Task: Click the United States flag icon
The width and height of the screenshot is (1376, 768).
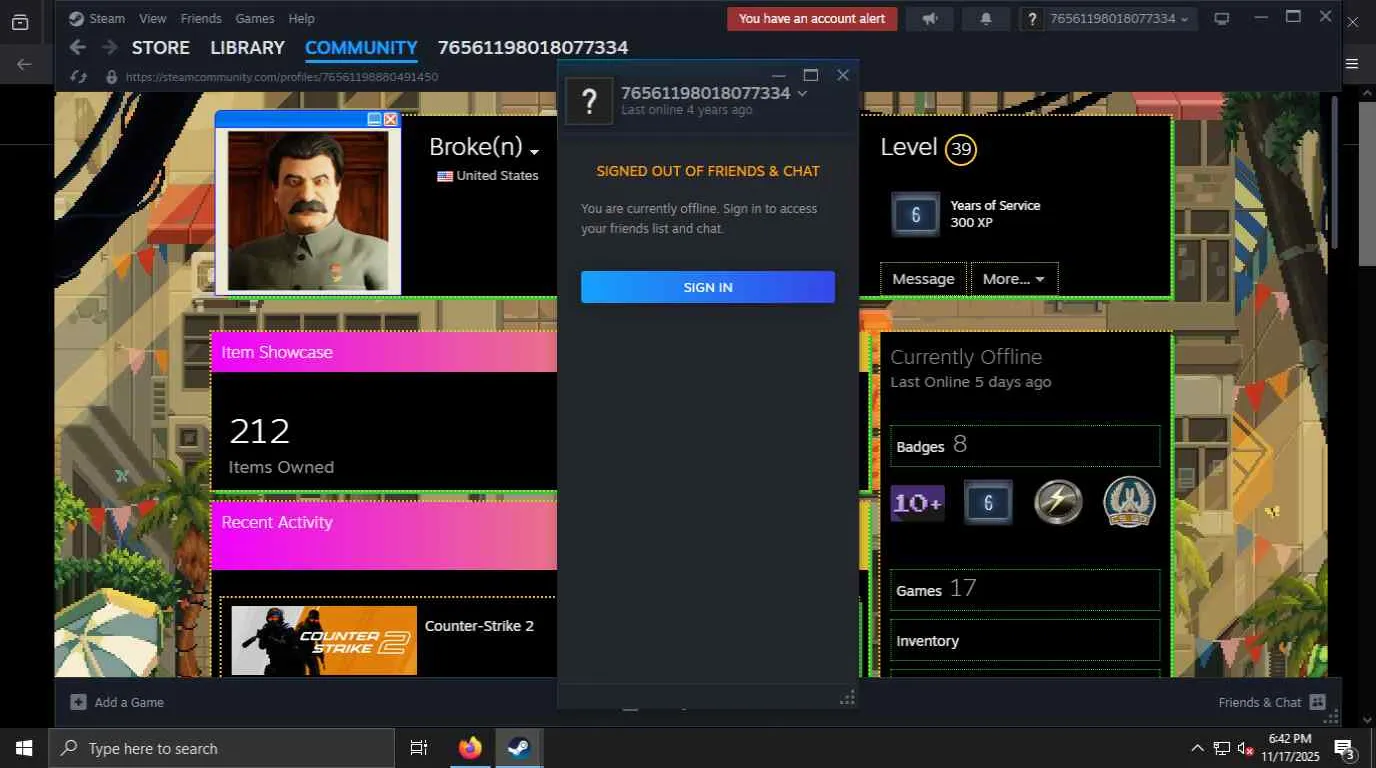Action: (x=445, y=176)
